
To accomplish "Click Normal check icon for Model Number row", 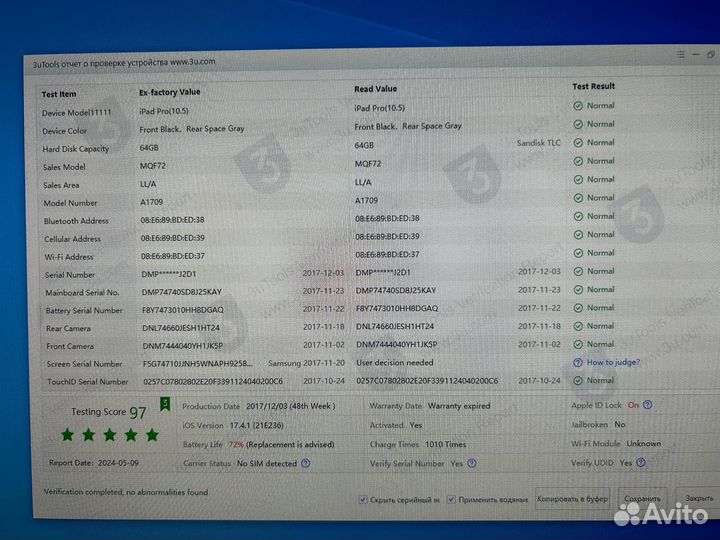I will click(x=578, y=198).
